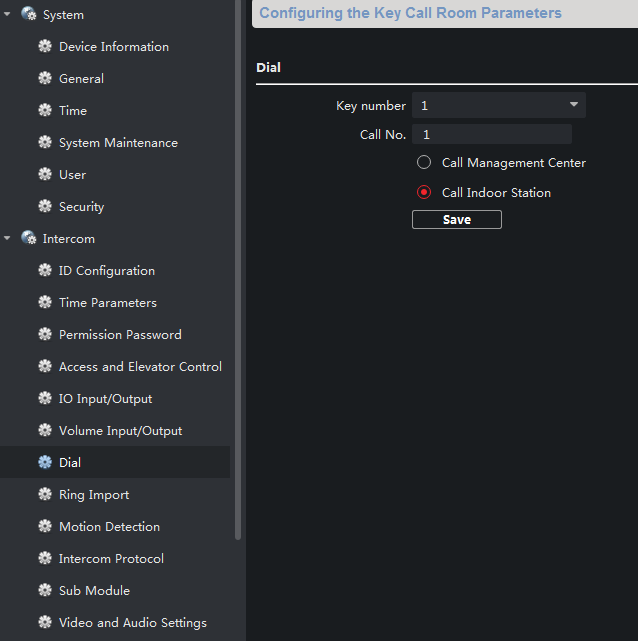Image resolution: width=638 pixels, height=641 pixels.
Task: Click the gear icon beside Device Information
Action: [45, 47]
